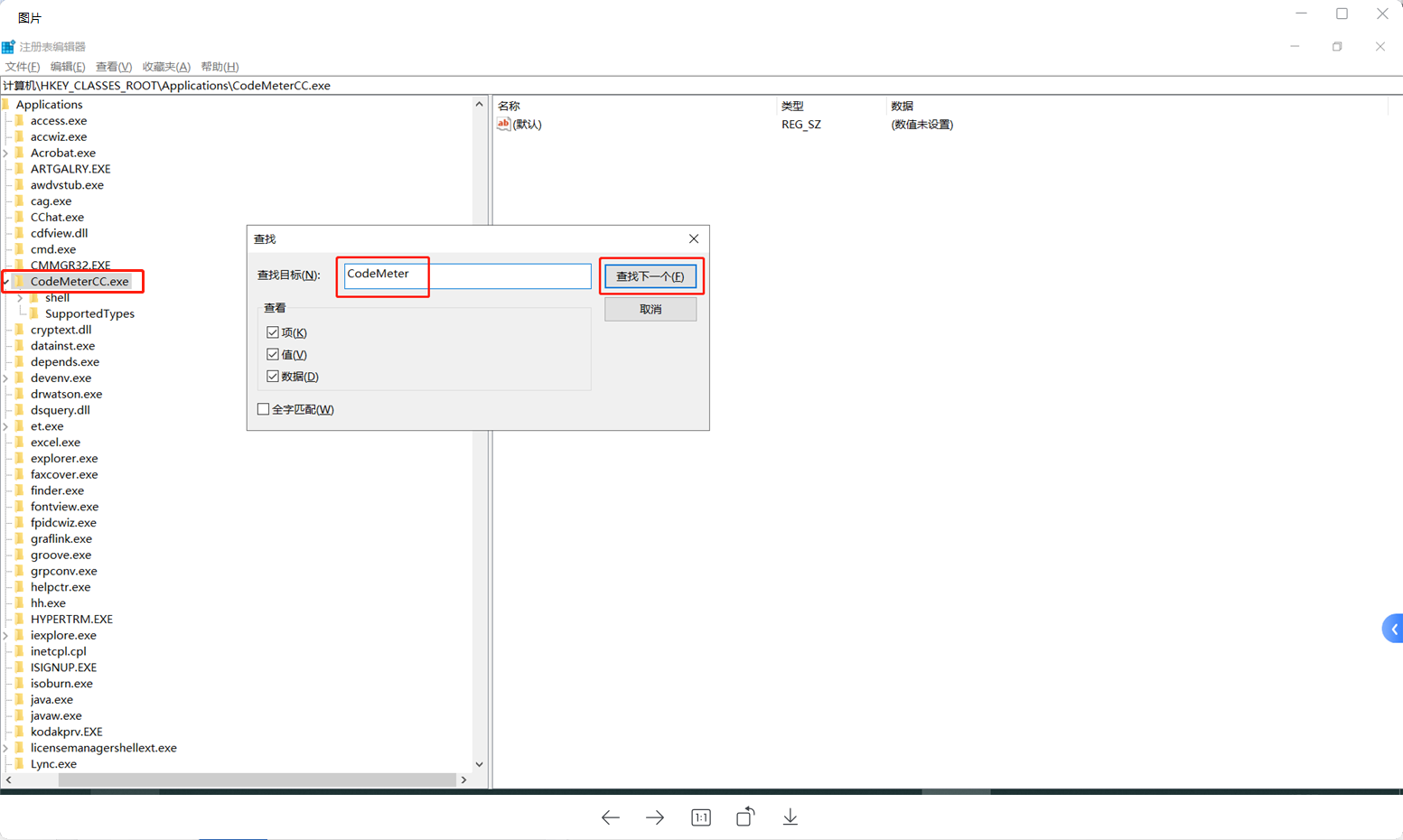Expand the devenv.exe tree node
Image resolution: width=1403 pixels, height=840 pixels.
pyautogui.click(x=6, y=378)
